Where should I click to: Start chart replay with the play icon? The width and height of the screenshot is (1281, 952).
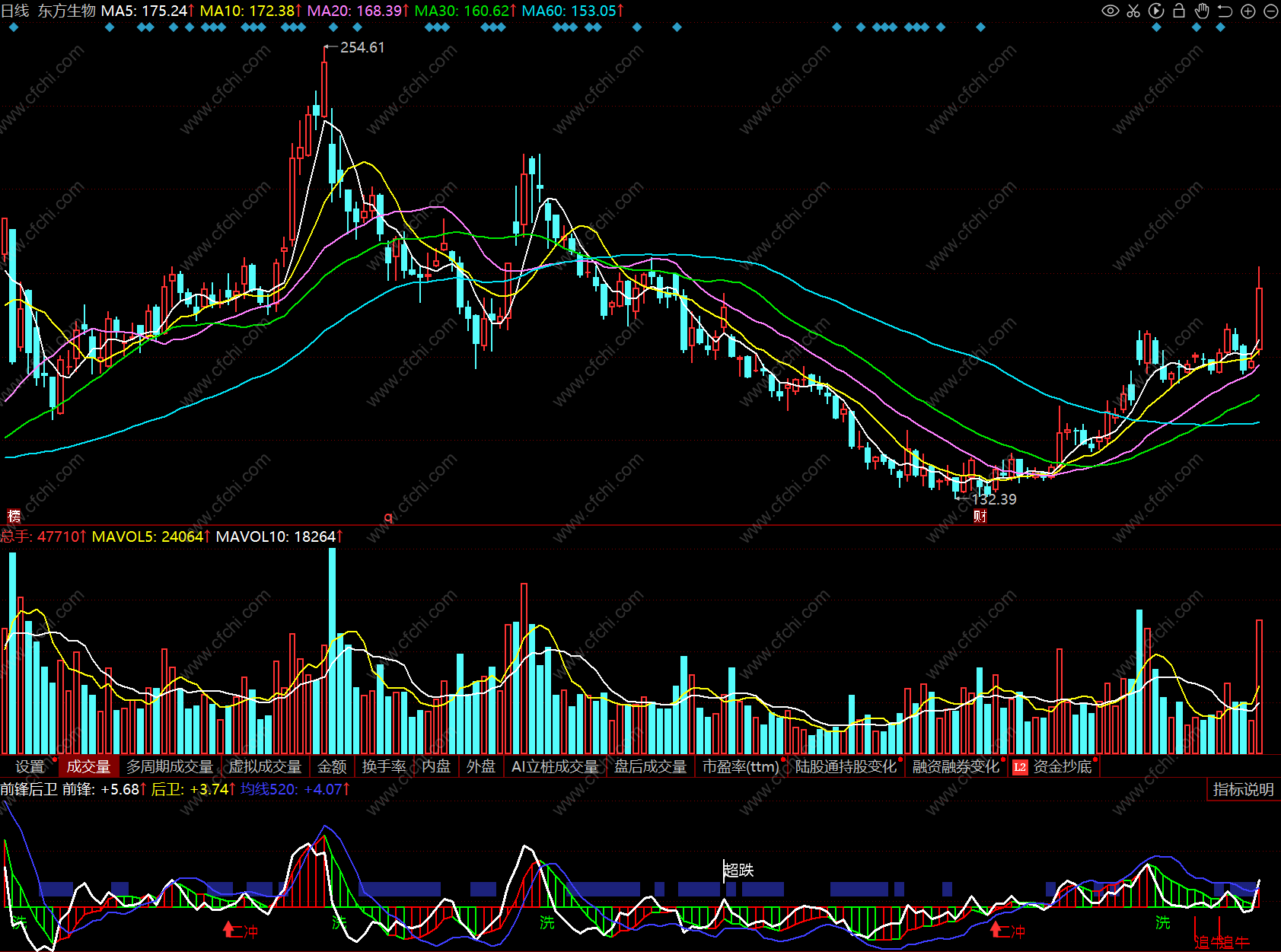[x=1156, y=11]
